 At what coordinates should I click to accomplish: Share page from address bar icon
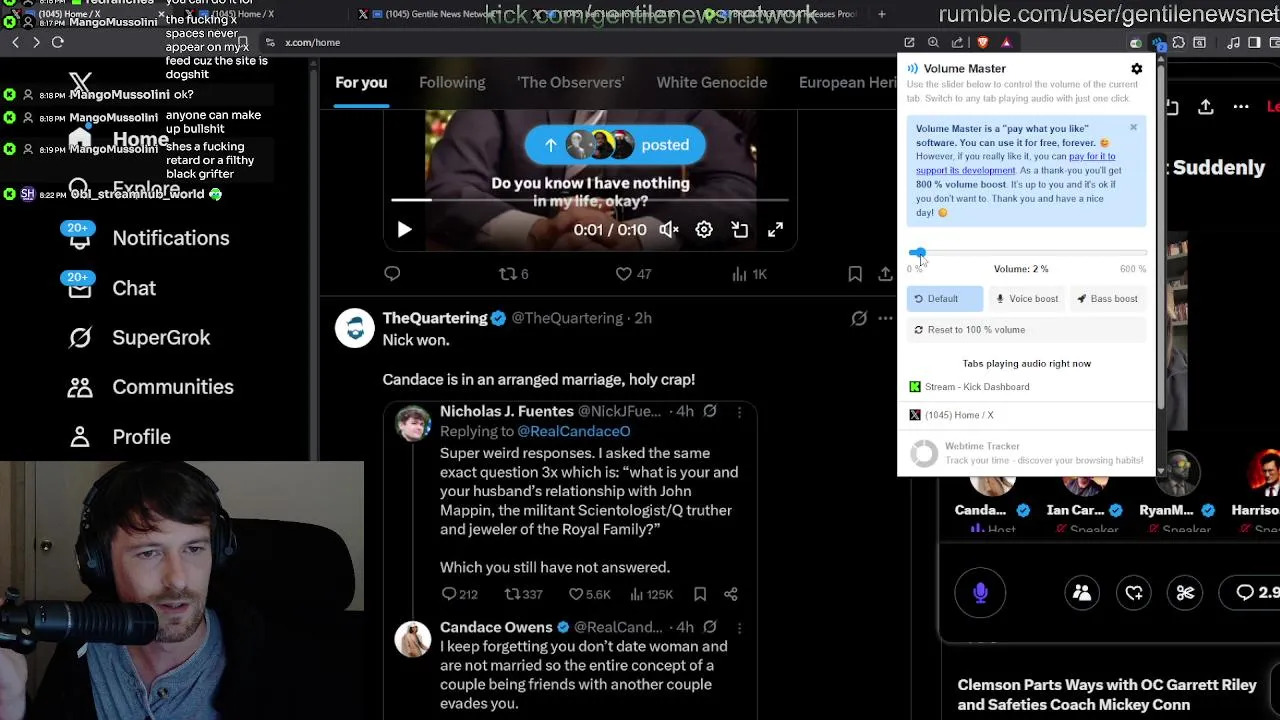[x=957, y=42]
